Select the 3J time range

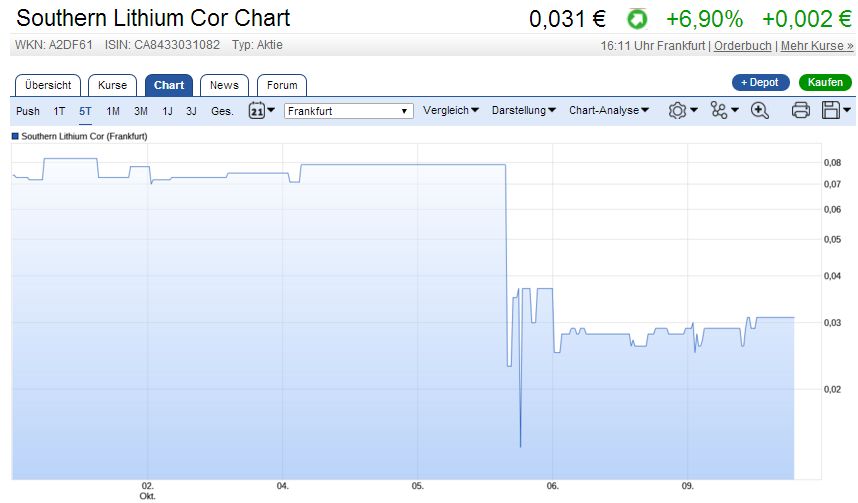tap(191, 111)
